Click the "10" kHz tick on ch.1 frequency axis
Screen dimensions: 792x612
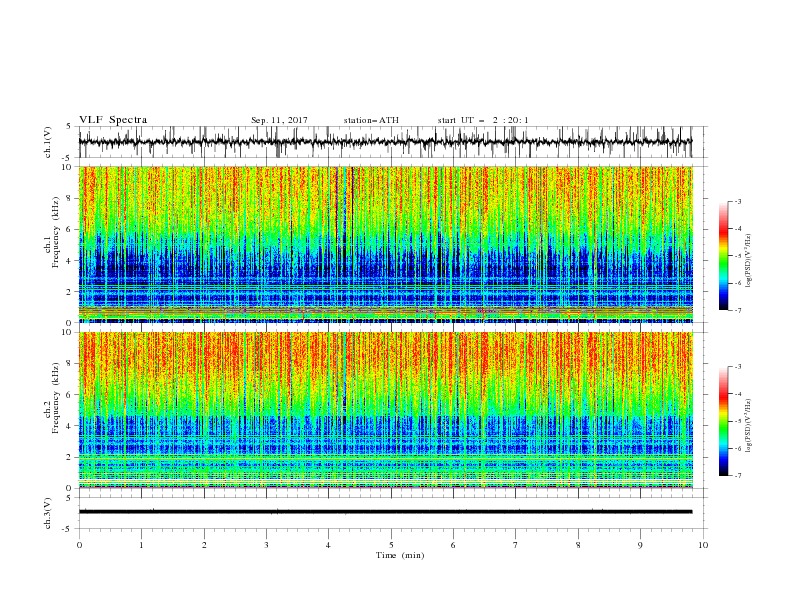point(68,167)
